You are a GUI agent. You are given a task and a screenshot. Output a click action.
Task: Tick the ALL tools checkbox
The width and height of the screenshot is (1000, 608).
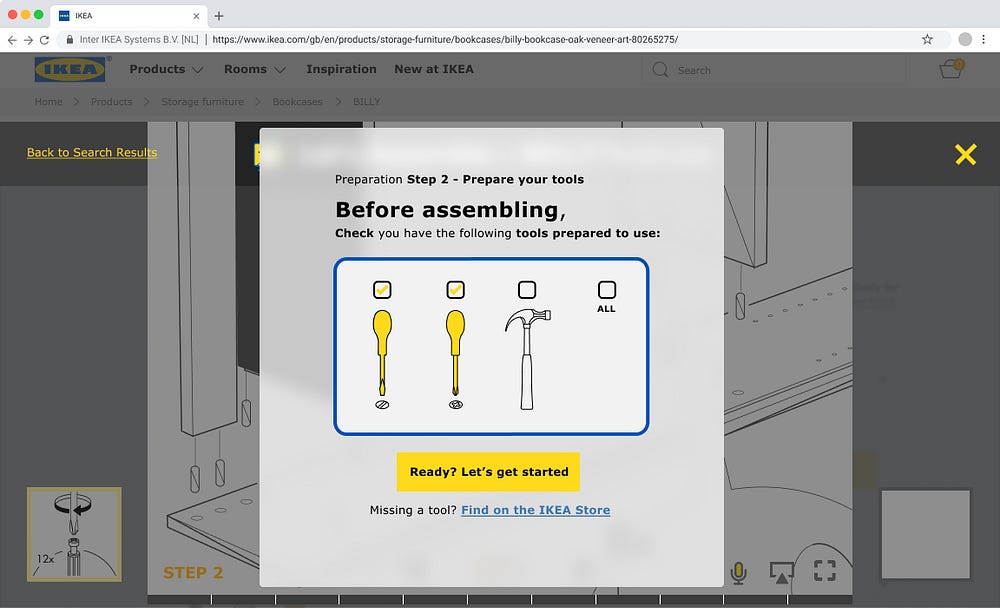coord(607,290)
